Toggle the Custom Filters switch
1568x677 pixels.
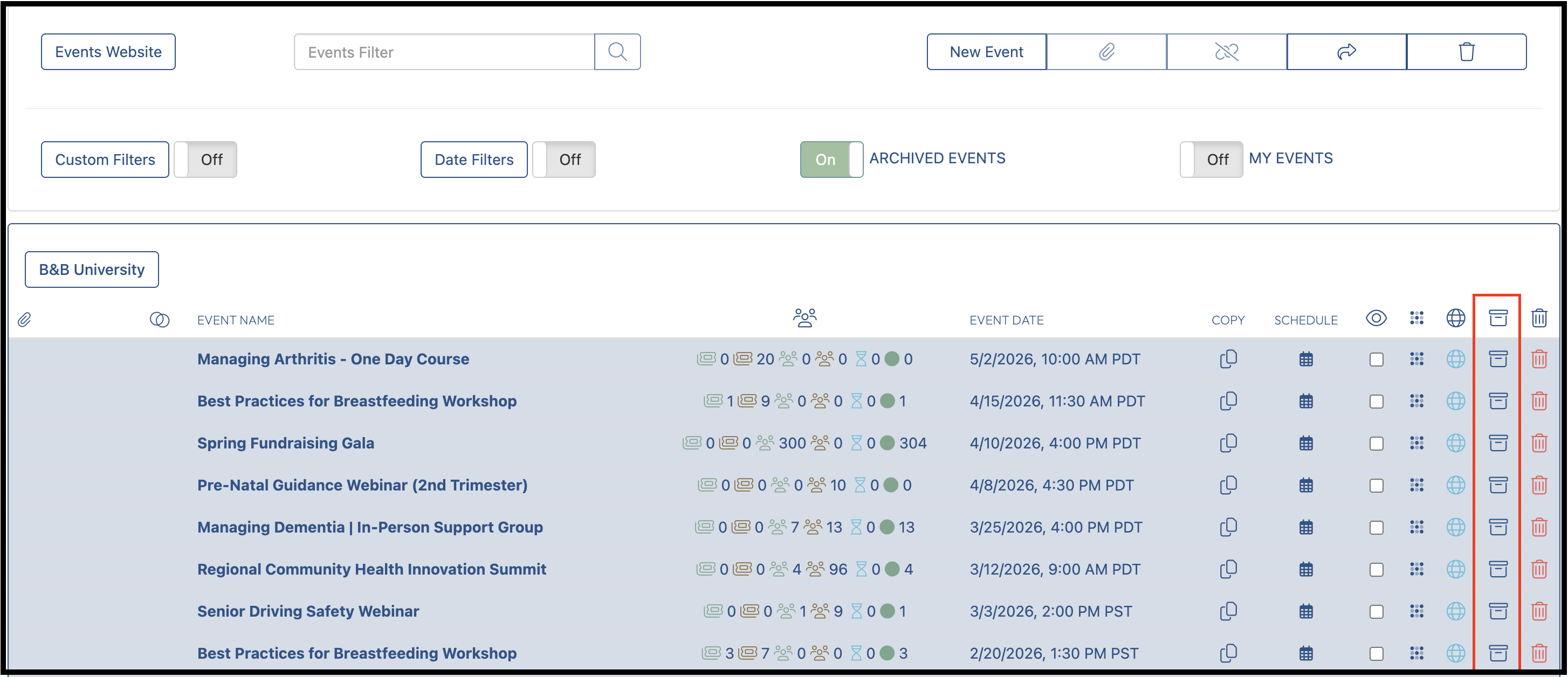click(205, 160)
